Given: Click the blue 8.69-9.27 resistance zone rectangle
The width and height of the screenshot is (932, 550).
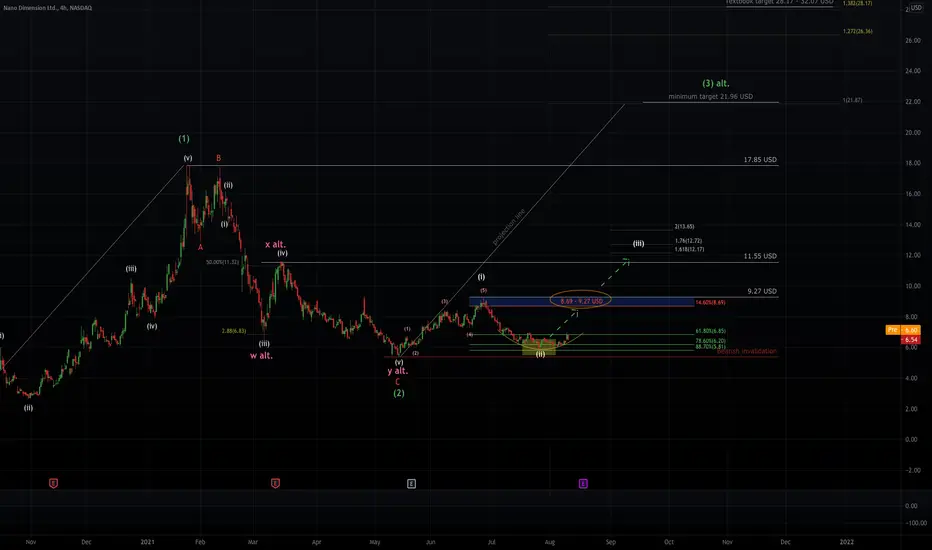Looking at the screenshot, I should [x=581, y=302].
